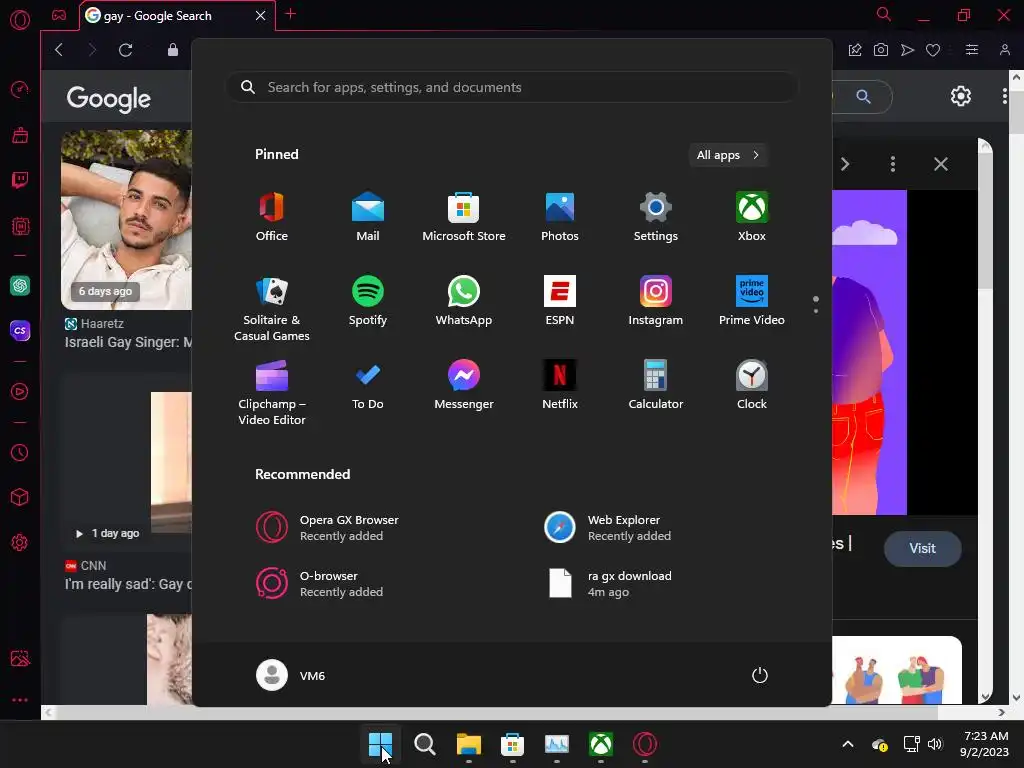Click the Visit button in image panel
Viewport: 1024px width, 768px height.
click(922, 549)
